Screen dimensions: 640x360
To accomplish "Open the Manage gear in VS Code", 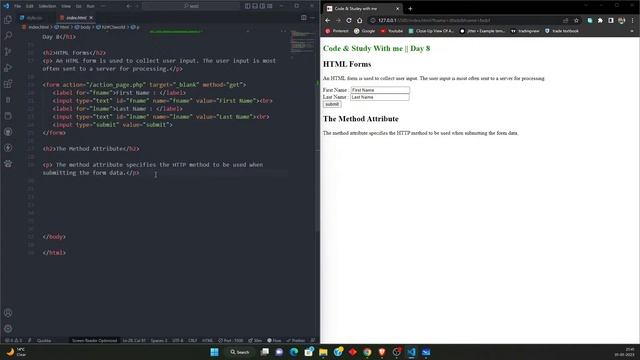I will click(8, 329).
